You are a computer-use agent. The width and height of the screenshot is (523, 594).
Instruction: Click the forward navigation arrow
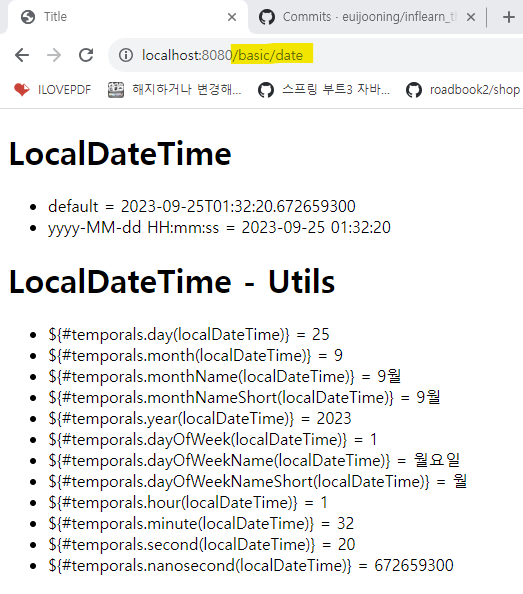click(54, 55)
